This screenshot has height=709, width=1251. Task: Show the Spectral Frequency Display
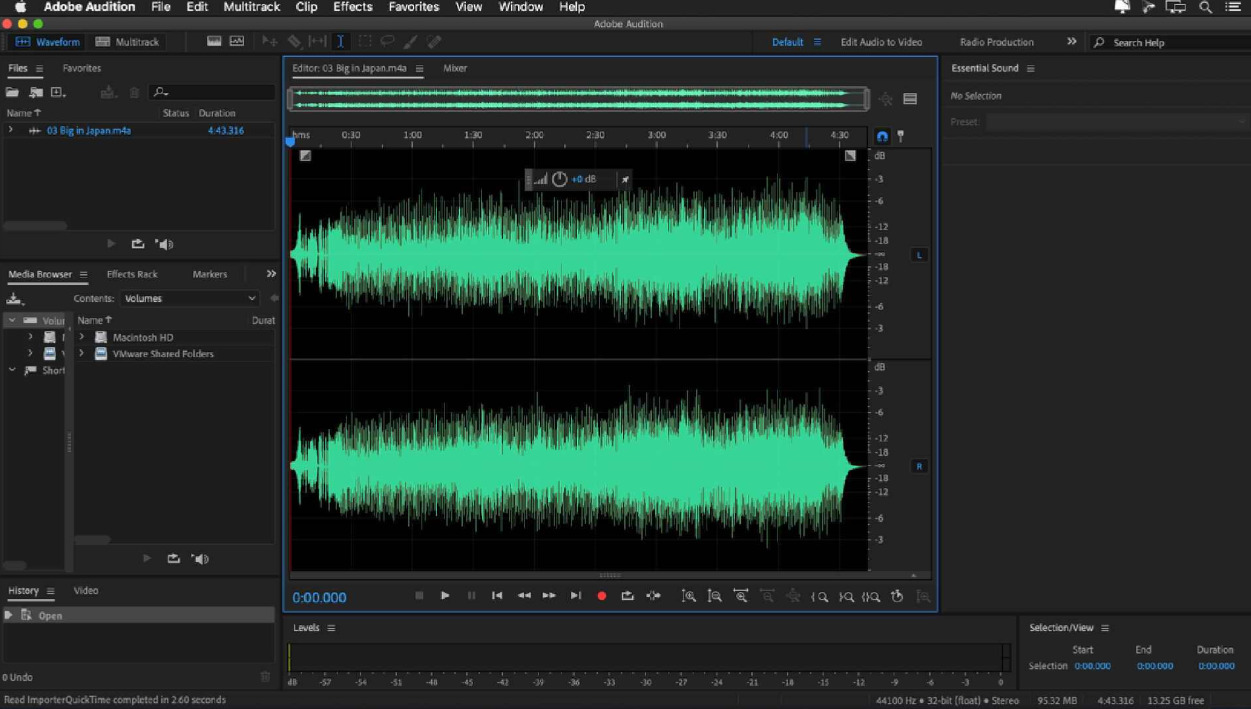click(x=214, y=41)
